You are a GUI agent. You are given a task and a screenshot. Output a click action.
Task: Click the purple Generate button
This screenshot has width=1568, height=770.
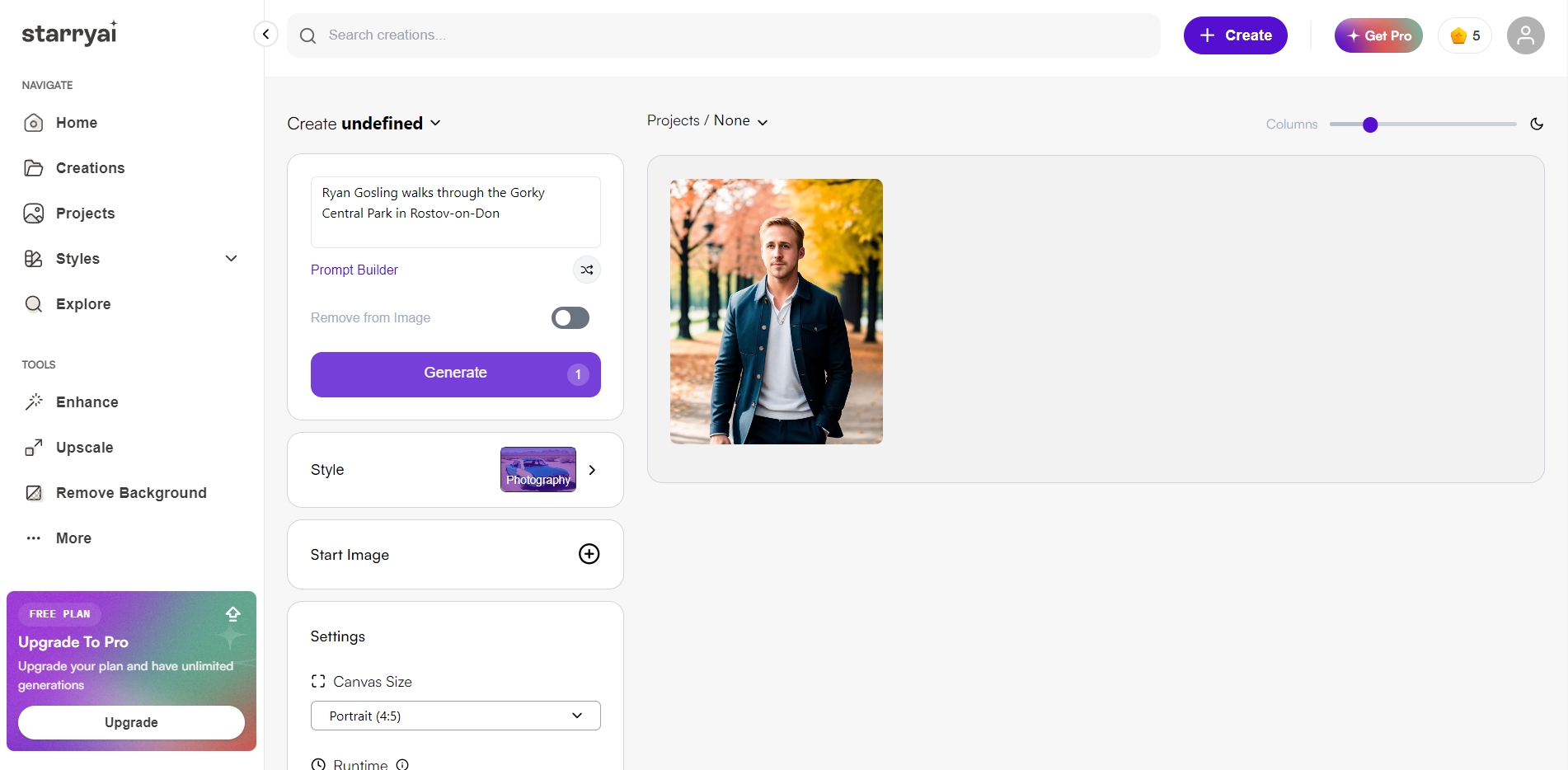click(x=455, y=374)
